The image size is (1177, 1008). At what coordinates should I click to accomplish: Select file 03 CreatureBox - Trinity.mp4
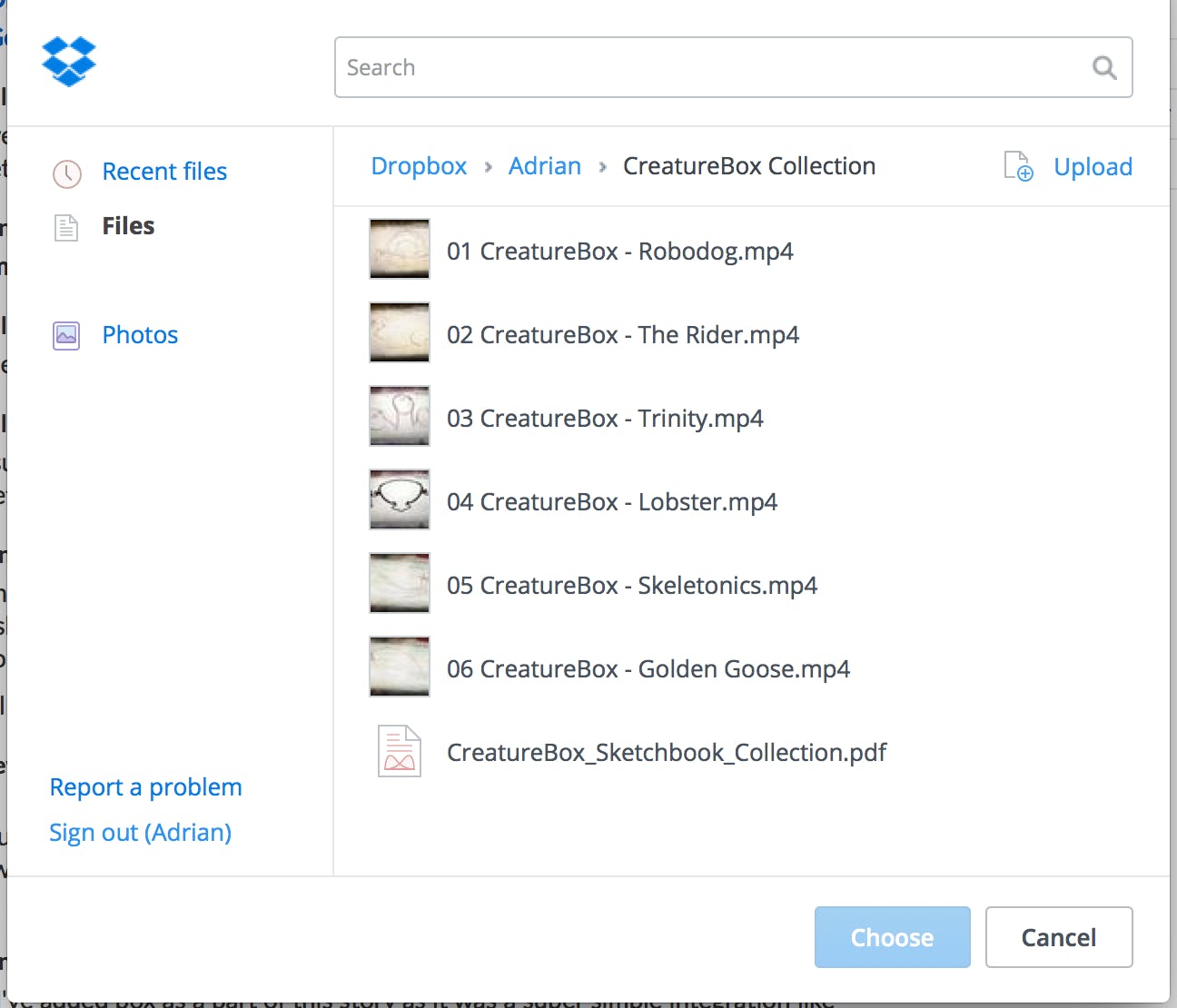click(x=605, y=419)
